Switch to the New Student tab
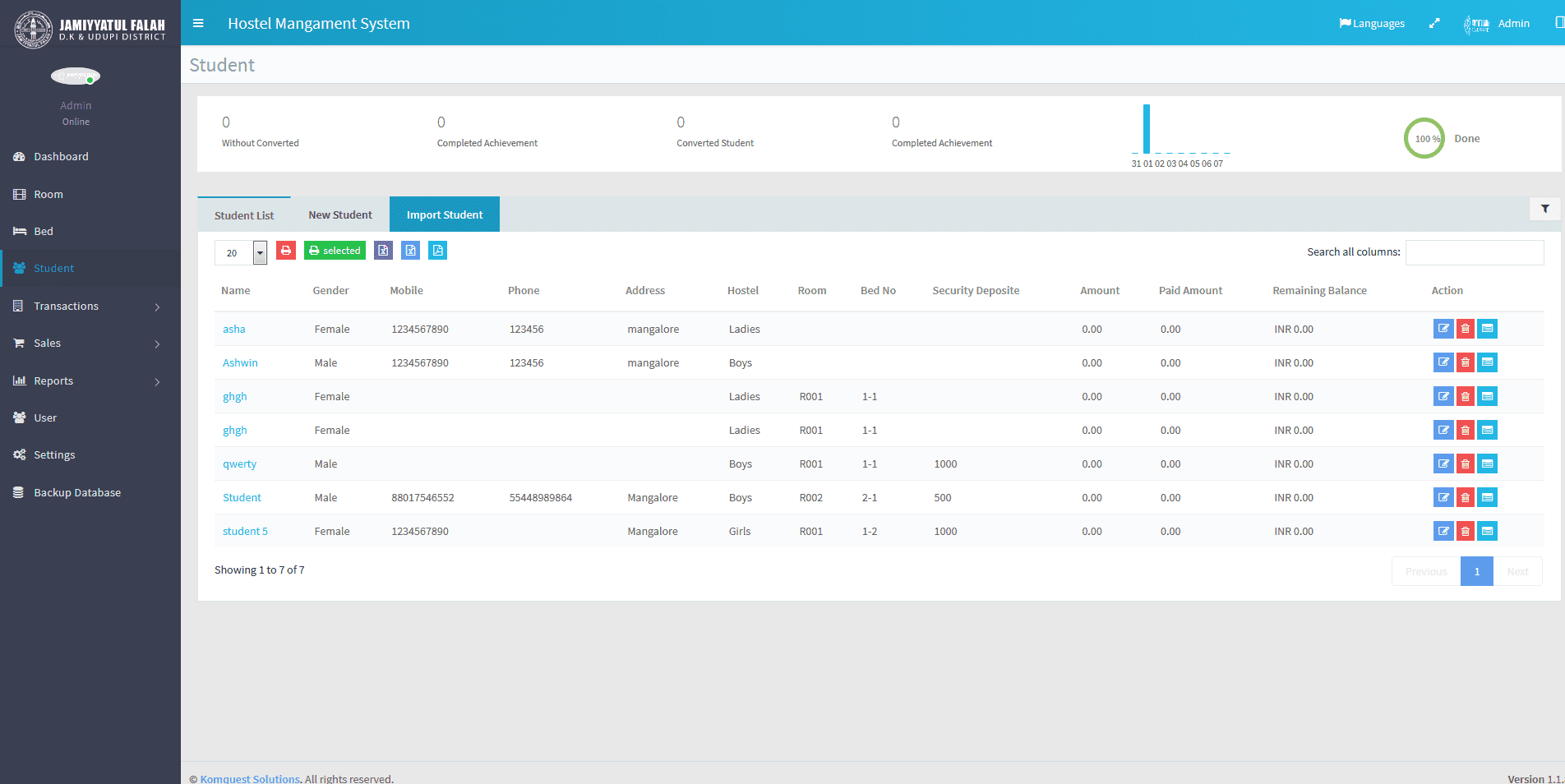Image resolution: width=1565 pixels, height=784 pixels. click(340, 214)
